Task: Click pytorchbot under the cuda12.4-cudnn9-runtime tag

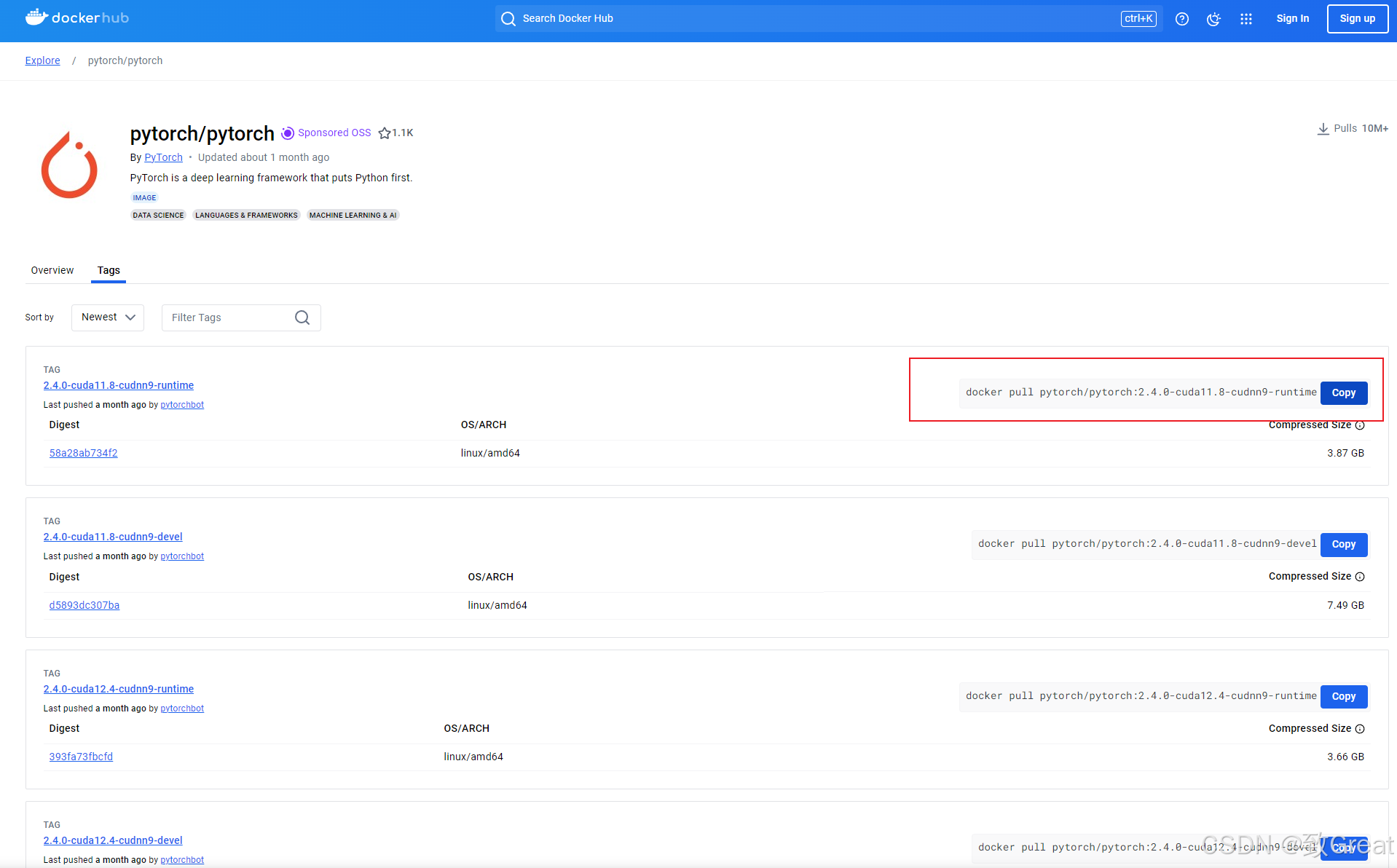Action: pos(182,709)
